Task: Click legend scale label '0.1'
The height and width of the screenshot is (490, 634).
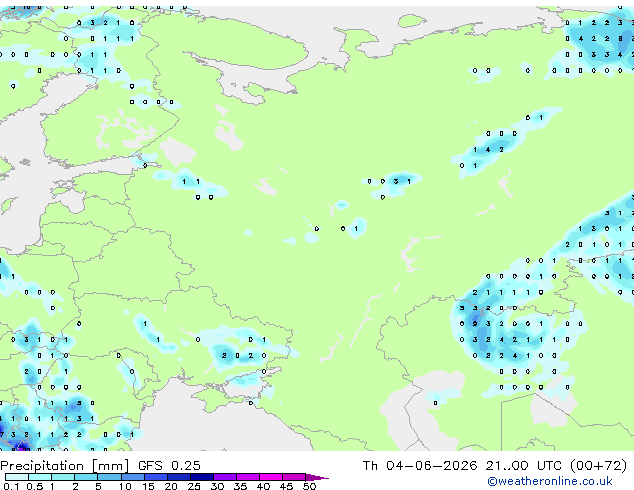Action: point(11,486)
